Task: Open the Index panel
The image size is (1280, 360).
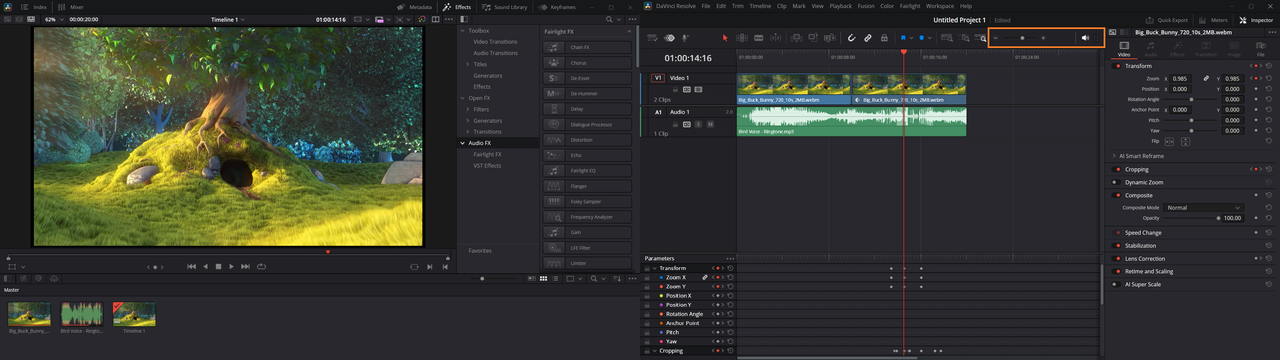Action: pos(34,6)
